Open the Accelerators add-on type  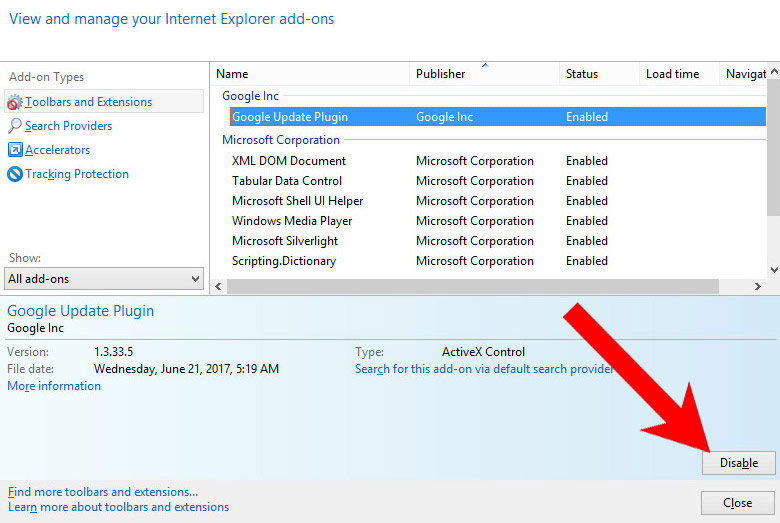(x=57, y=150)
